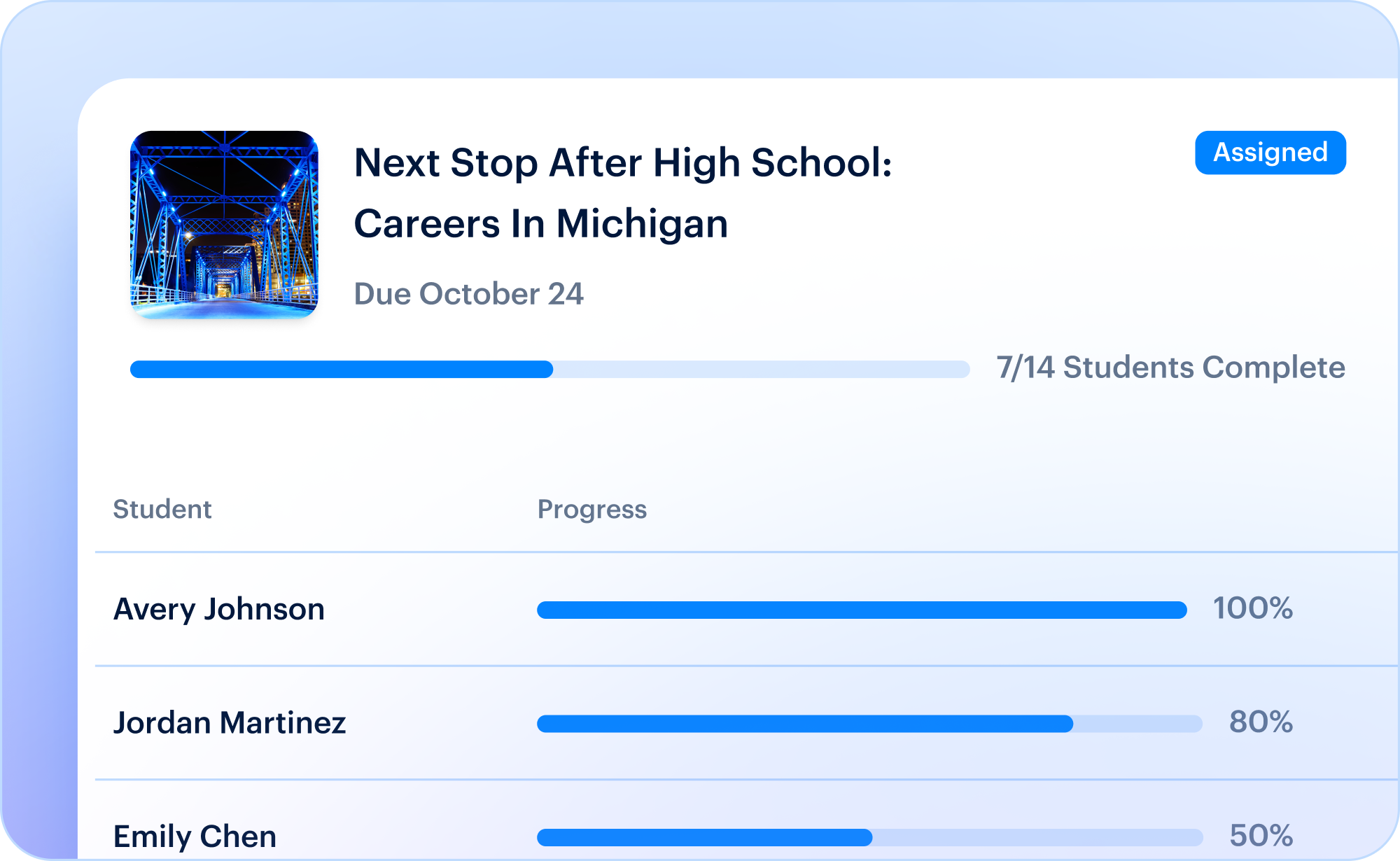The height and width of the screenshot is (861, 1400).
Task: Select the 100% progress value
Action: pos(1252,608)
